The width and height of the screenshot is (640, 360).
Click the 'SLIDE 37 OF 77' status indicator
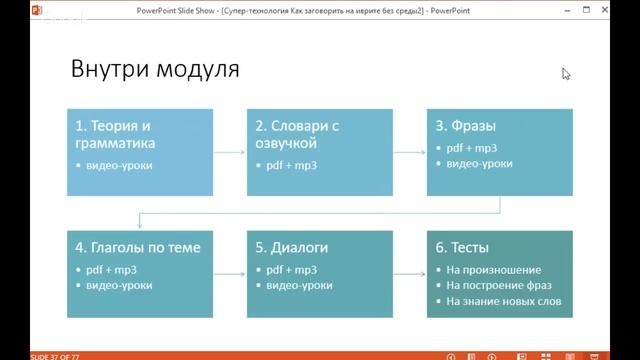[x=55, y=357]
